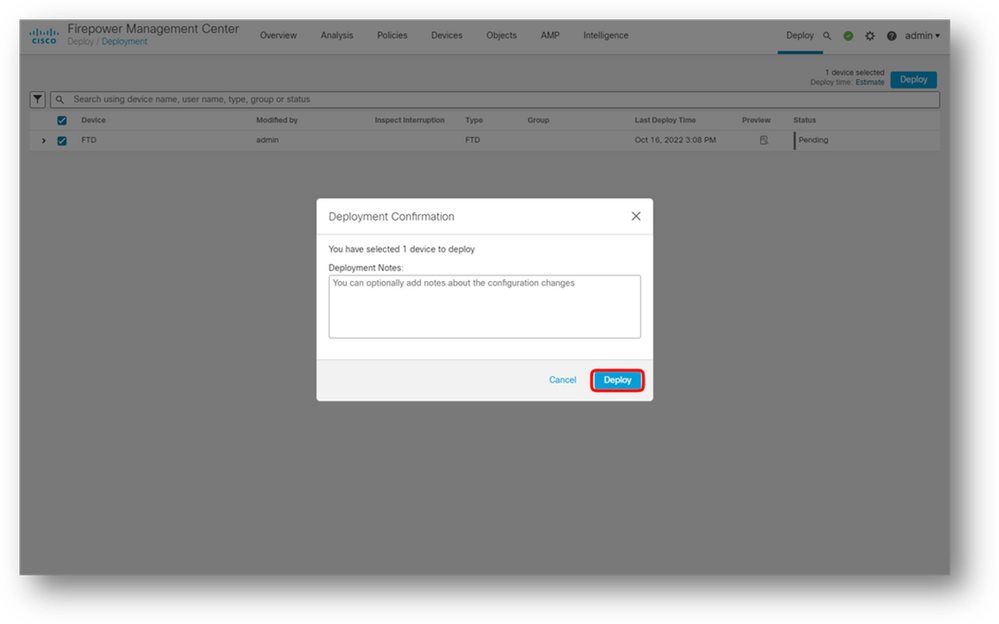Open the Policies menu
Screen dimensions: 999x624
392,36
